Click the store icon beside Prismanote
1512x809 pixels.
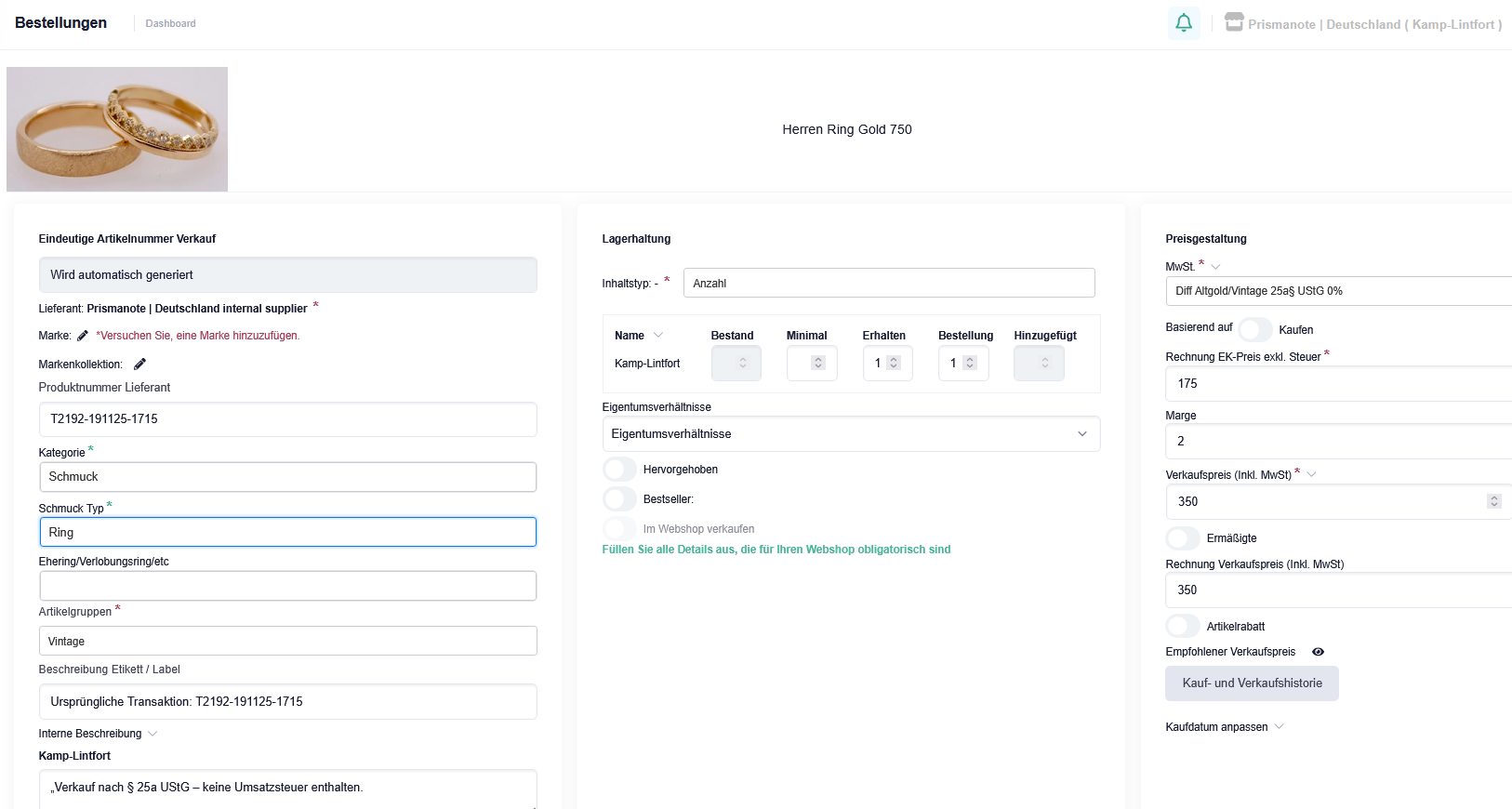point(1234,22)
